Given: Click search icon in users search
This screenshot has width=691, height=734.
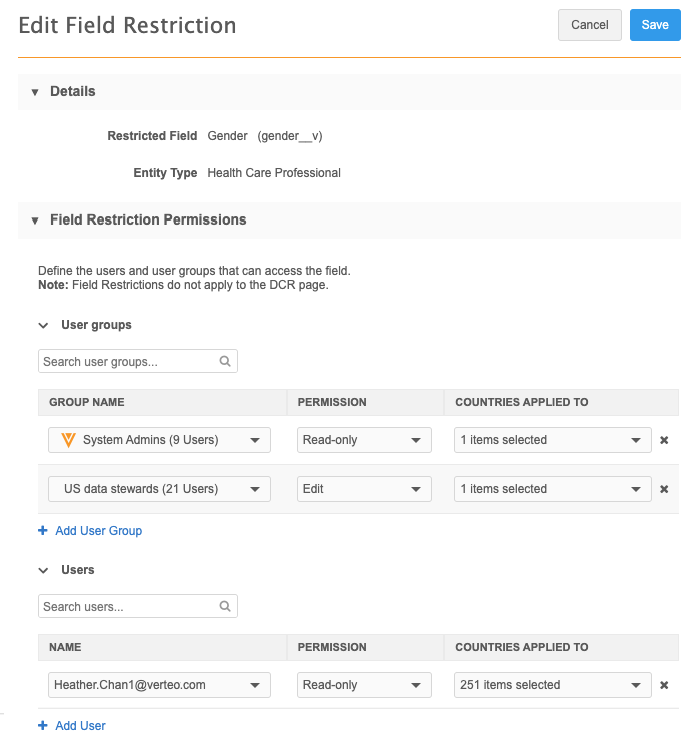Looking at the screenshot, I should (225, 606).
